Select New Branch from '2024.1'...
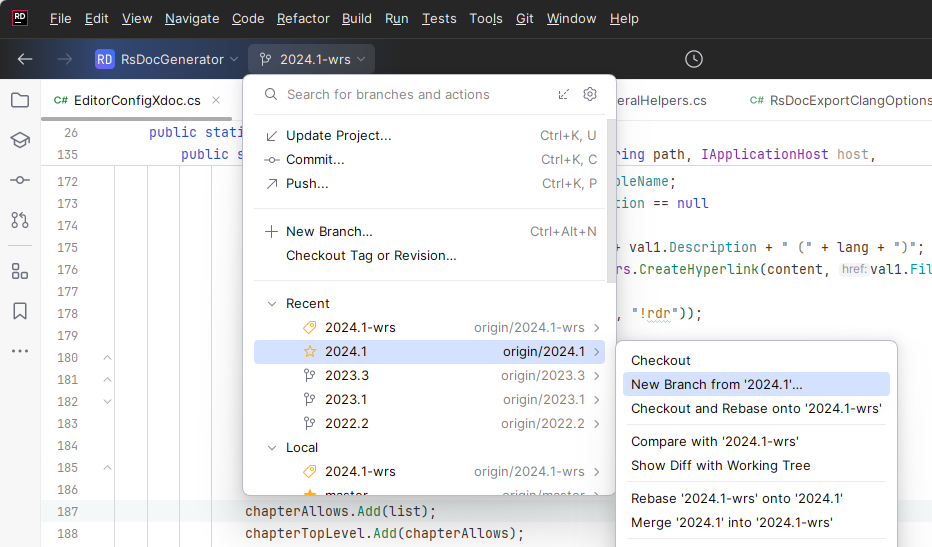This screenshot has width=932, height=547. click(x=716, y=384)
